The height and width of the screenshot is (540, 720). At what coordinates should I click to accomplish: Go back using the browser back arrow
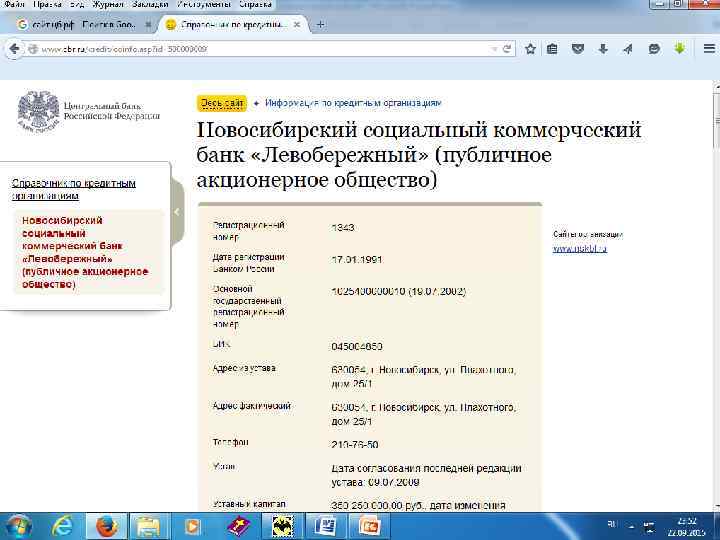coord(14,49)
